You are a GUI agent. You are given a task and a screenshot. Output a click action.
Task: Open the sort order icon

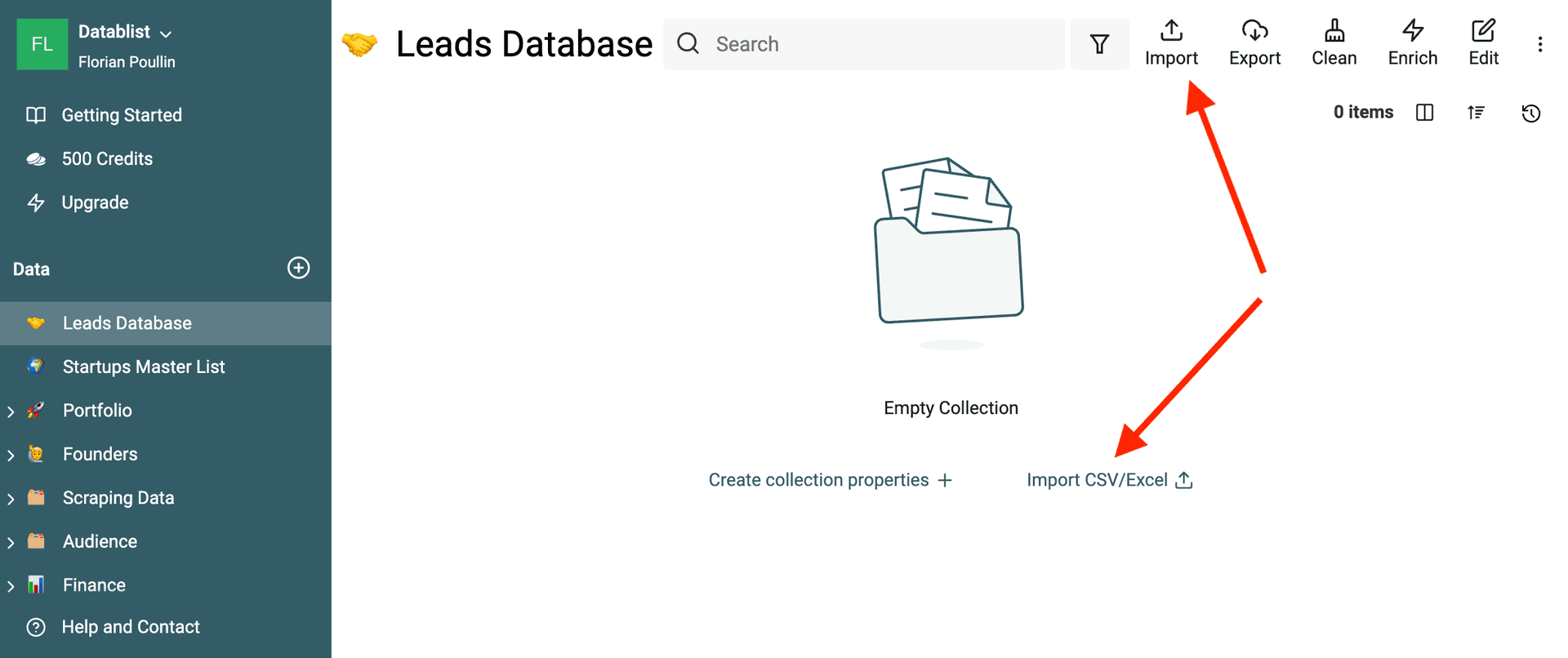(1476, 113)
